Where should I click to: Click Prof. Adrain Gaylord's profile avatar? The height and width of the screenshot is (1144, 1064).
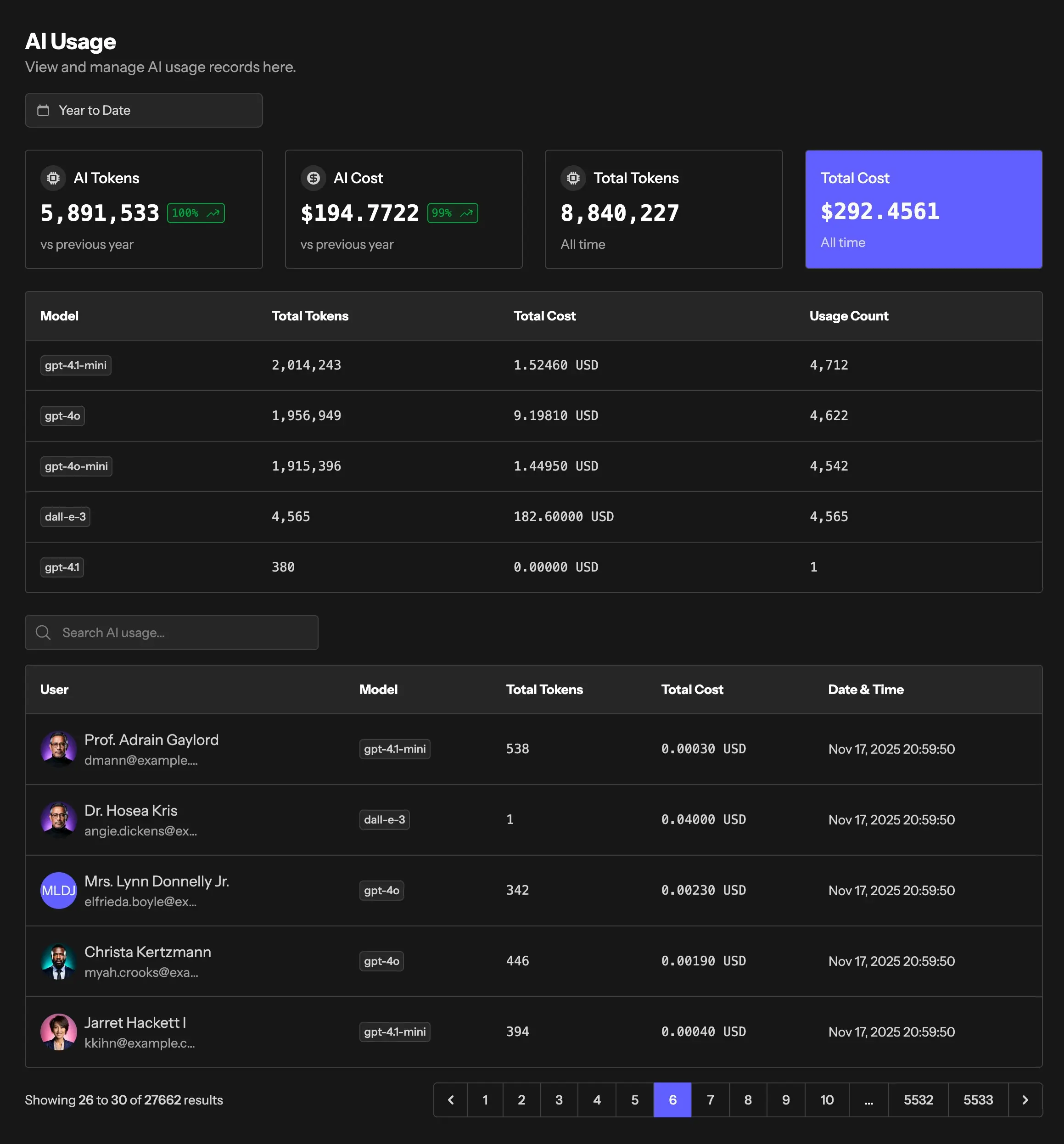59,749
